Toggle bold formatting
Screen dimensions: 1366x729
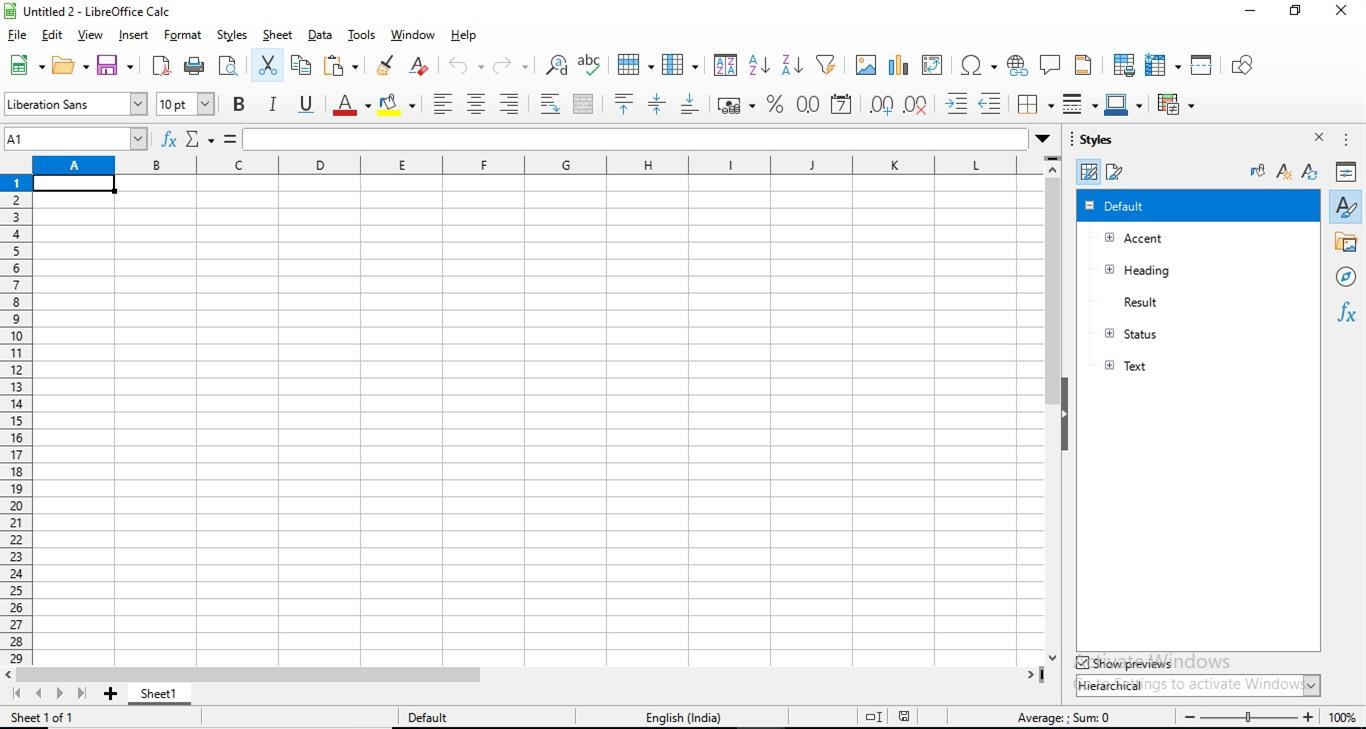click(238, 104)
